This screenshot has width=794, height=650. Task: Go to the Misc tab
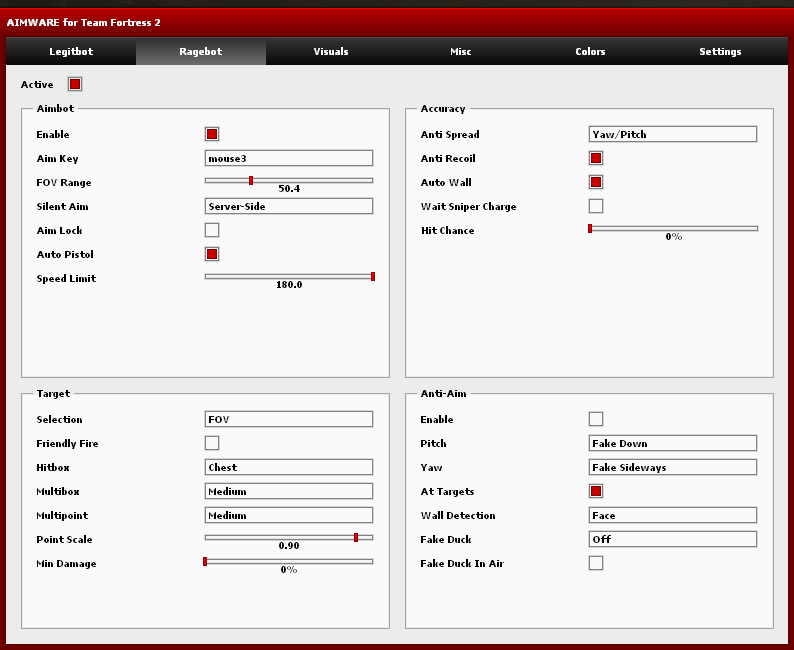click(x=461, y=52)
